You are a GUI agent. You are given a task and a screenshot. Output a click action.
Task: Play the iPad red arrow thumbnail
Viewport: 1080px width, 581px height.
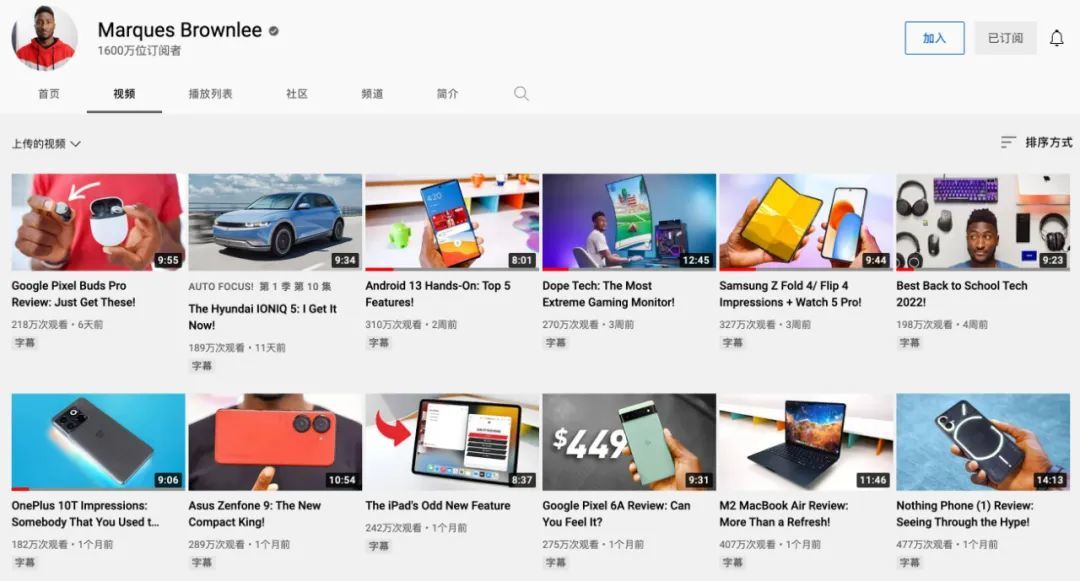pos(452,442)
